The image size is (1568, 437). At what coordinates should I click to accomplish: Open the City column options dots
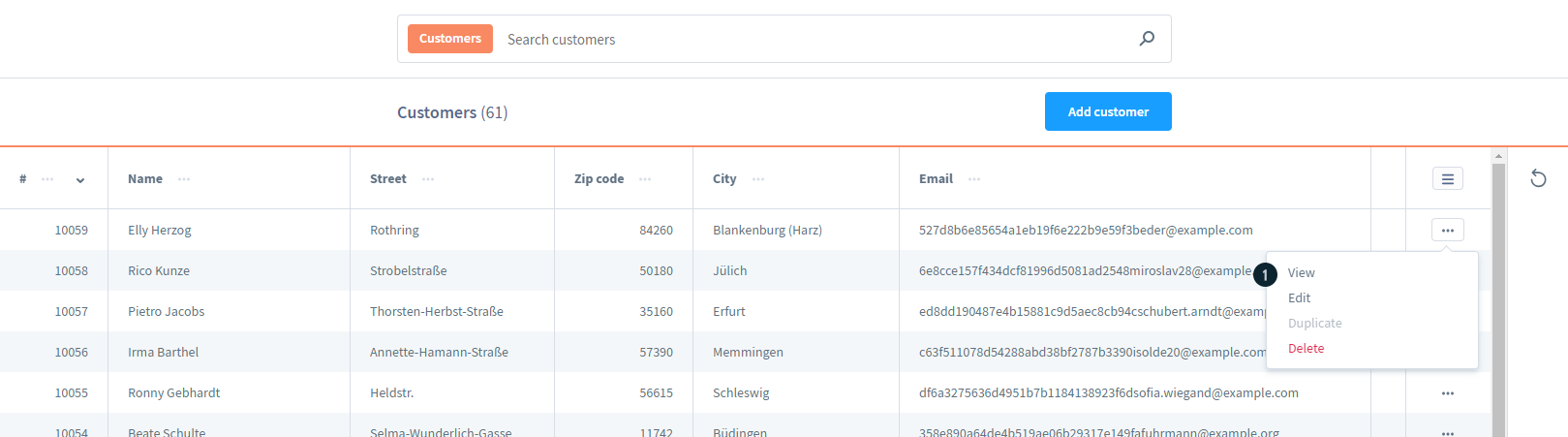(758, 179)
